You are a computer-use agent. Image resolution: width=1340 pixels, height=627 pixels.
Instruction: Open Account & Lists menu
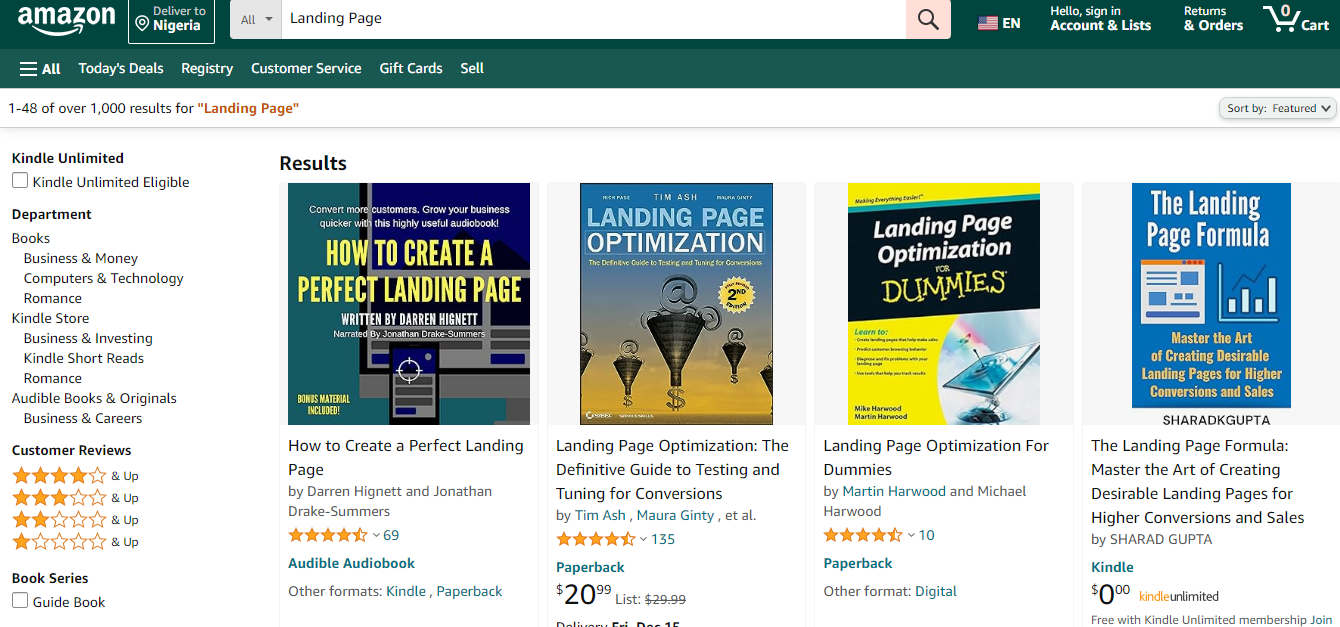pyautogui.click(x=1100, y=19)
